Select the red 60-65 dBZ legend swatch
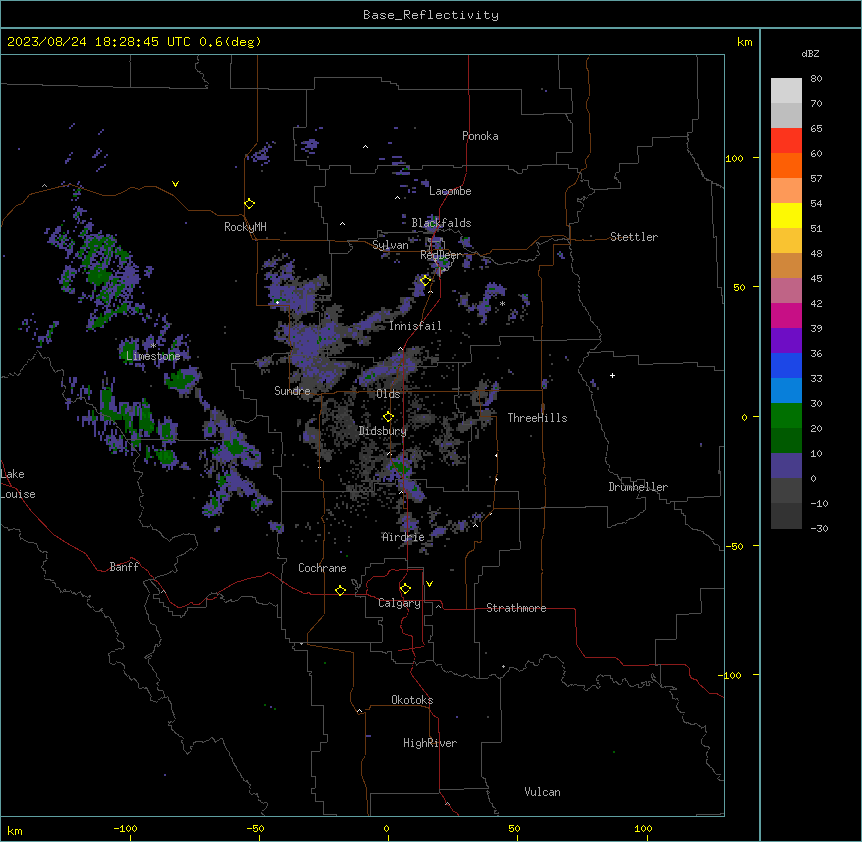Viewport: 862px width, 842px height. click(x=786, y=141)
